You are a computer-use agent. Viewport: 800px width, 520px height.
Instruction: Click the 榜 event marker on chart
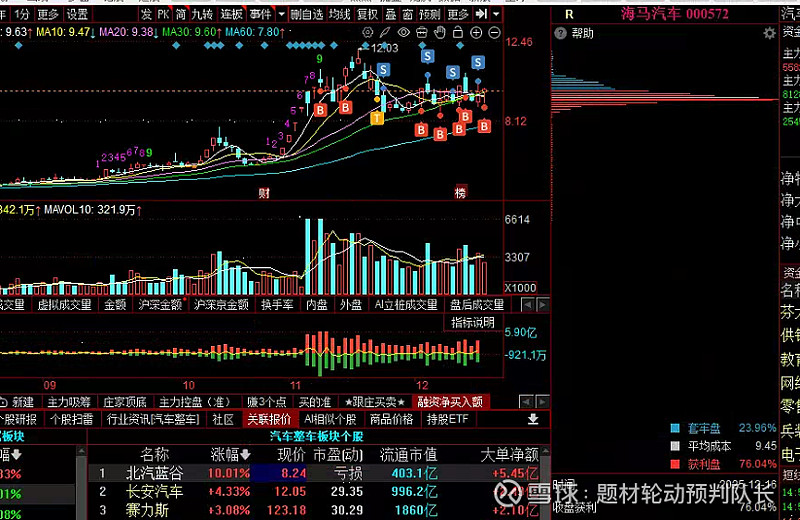[x=460, y=192]
